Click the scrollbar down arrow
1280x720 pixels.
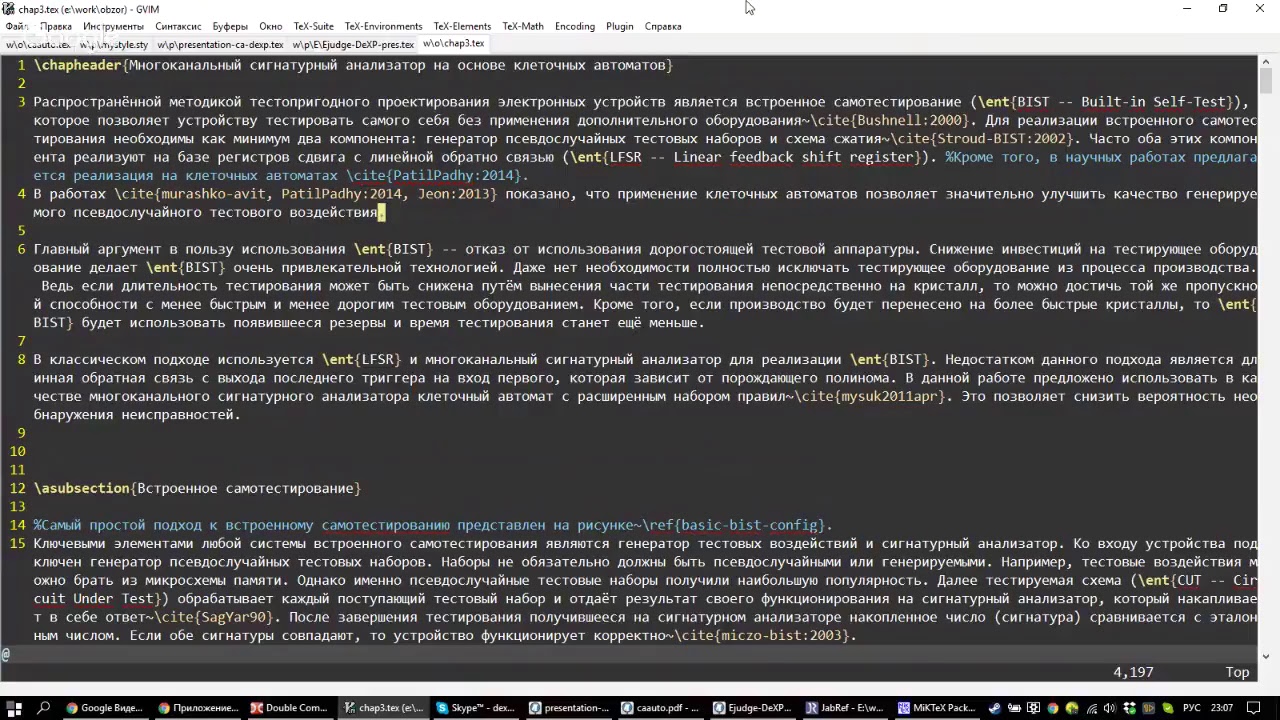(1266, 657)
